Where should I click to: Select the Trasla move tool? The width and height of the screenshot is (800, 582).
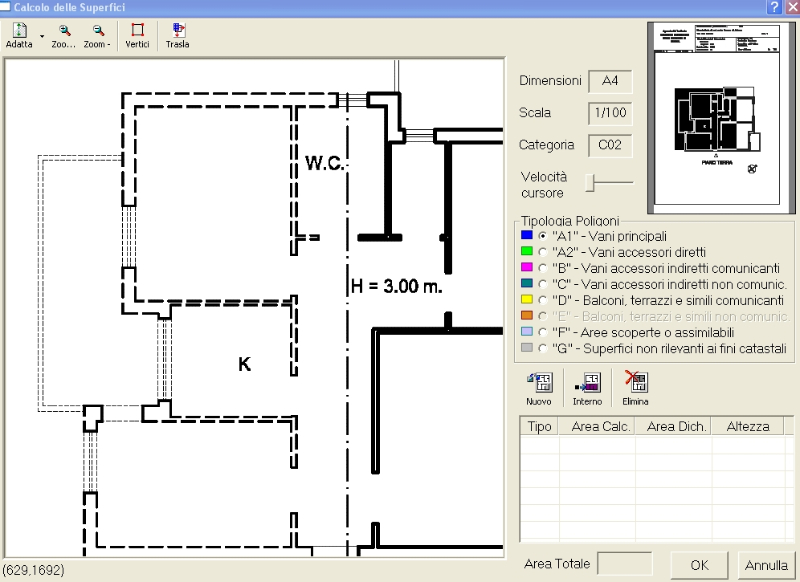pos(177,35)
